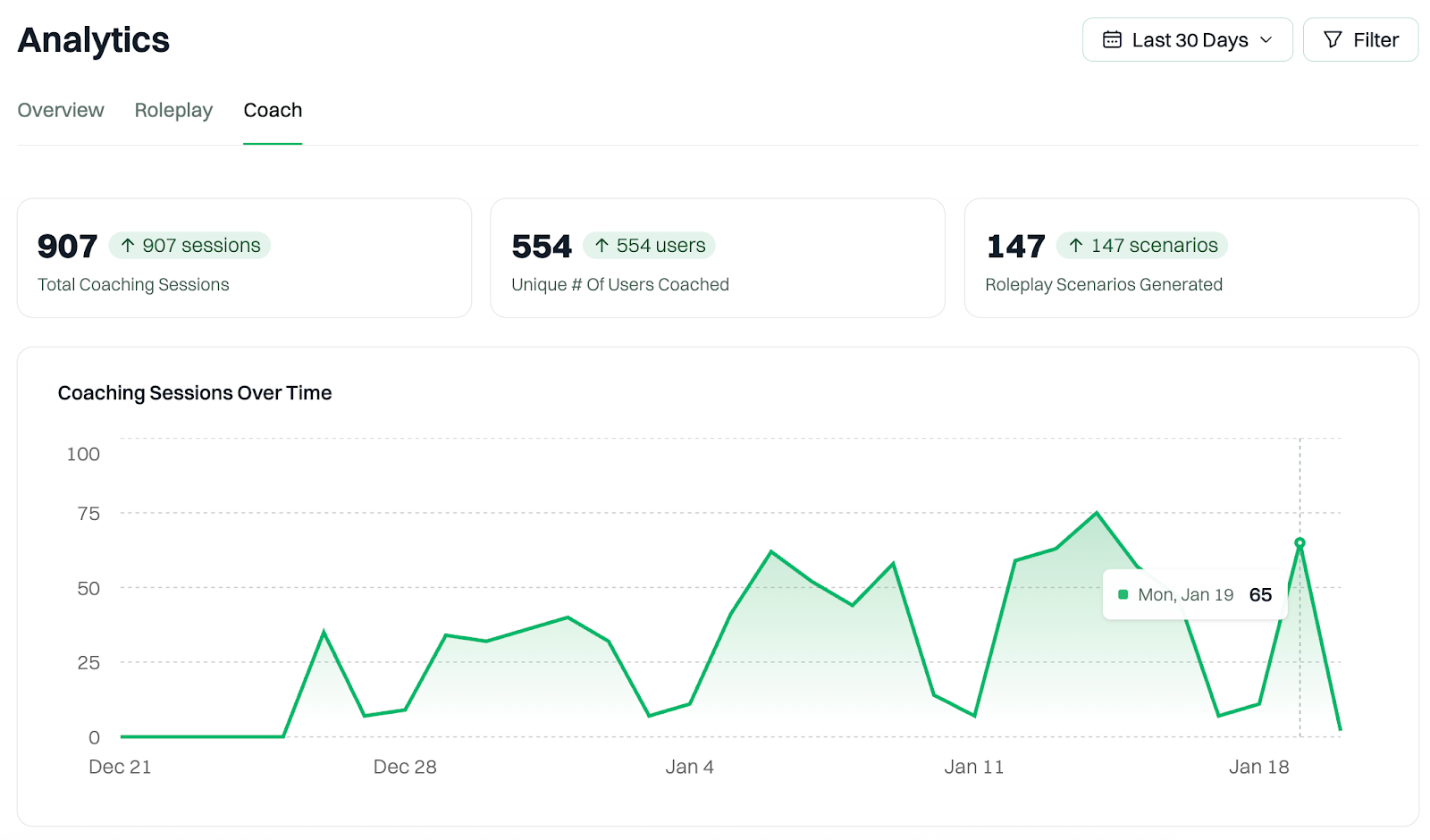
Task: Click the up arrow in 554 users badge
Action: tap(601, 245)
